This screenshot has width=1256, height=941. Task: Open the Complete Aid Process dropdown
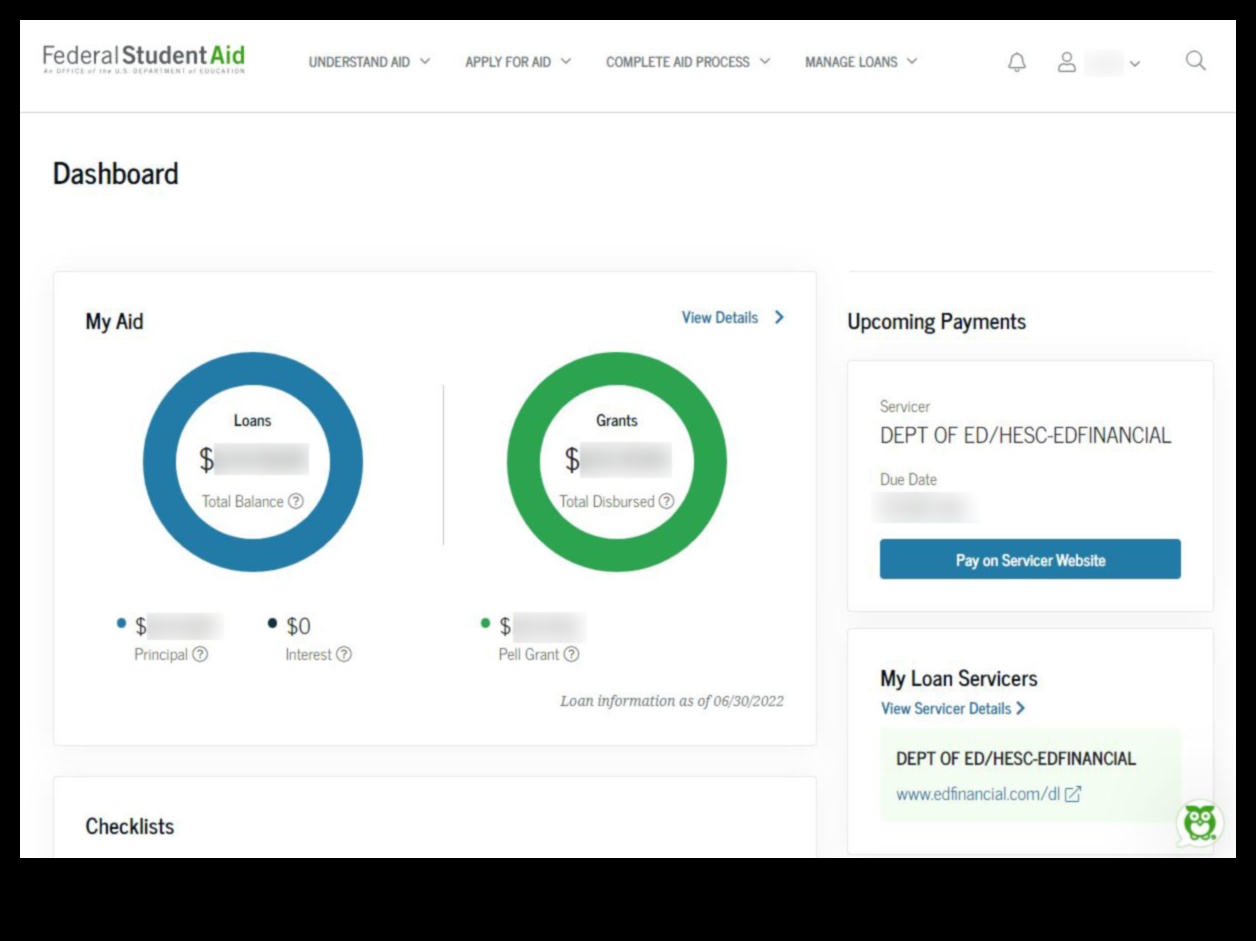point(688,62)
